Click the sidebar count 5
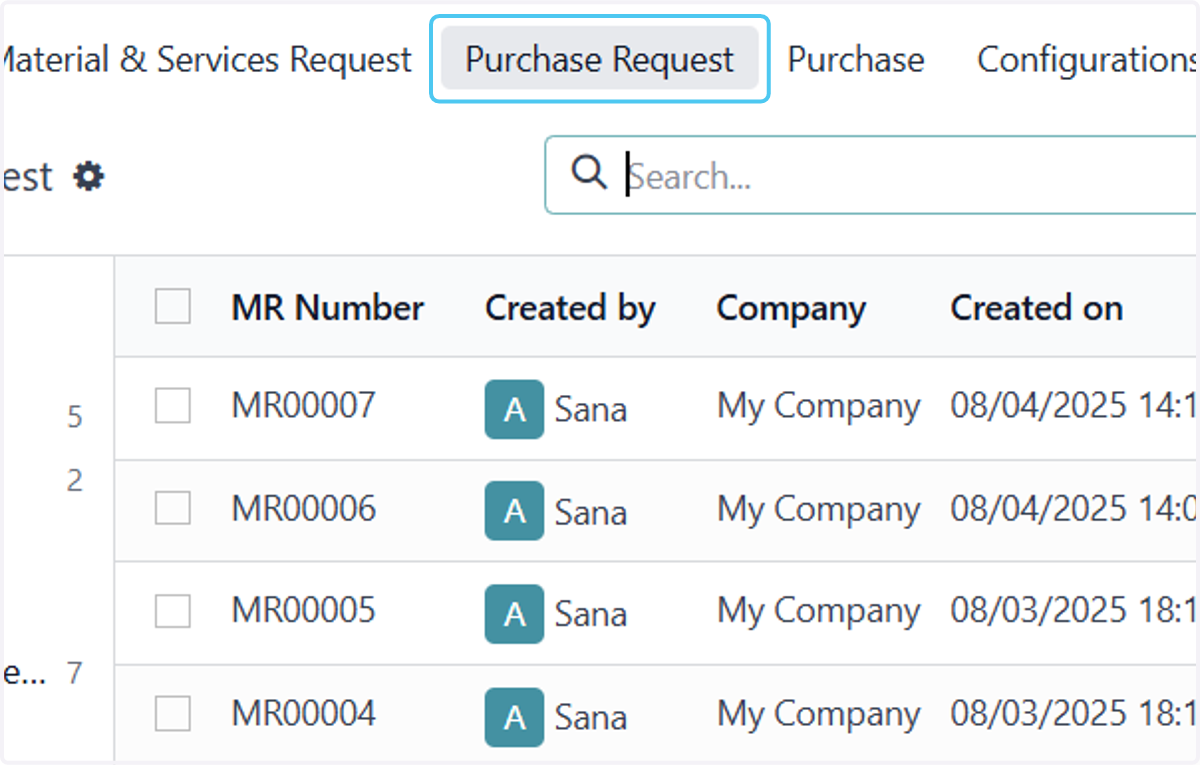This screenshot has height=765, width=1200. (75, 417)
